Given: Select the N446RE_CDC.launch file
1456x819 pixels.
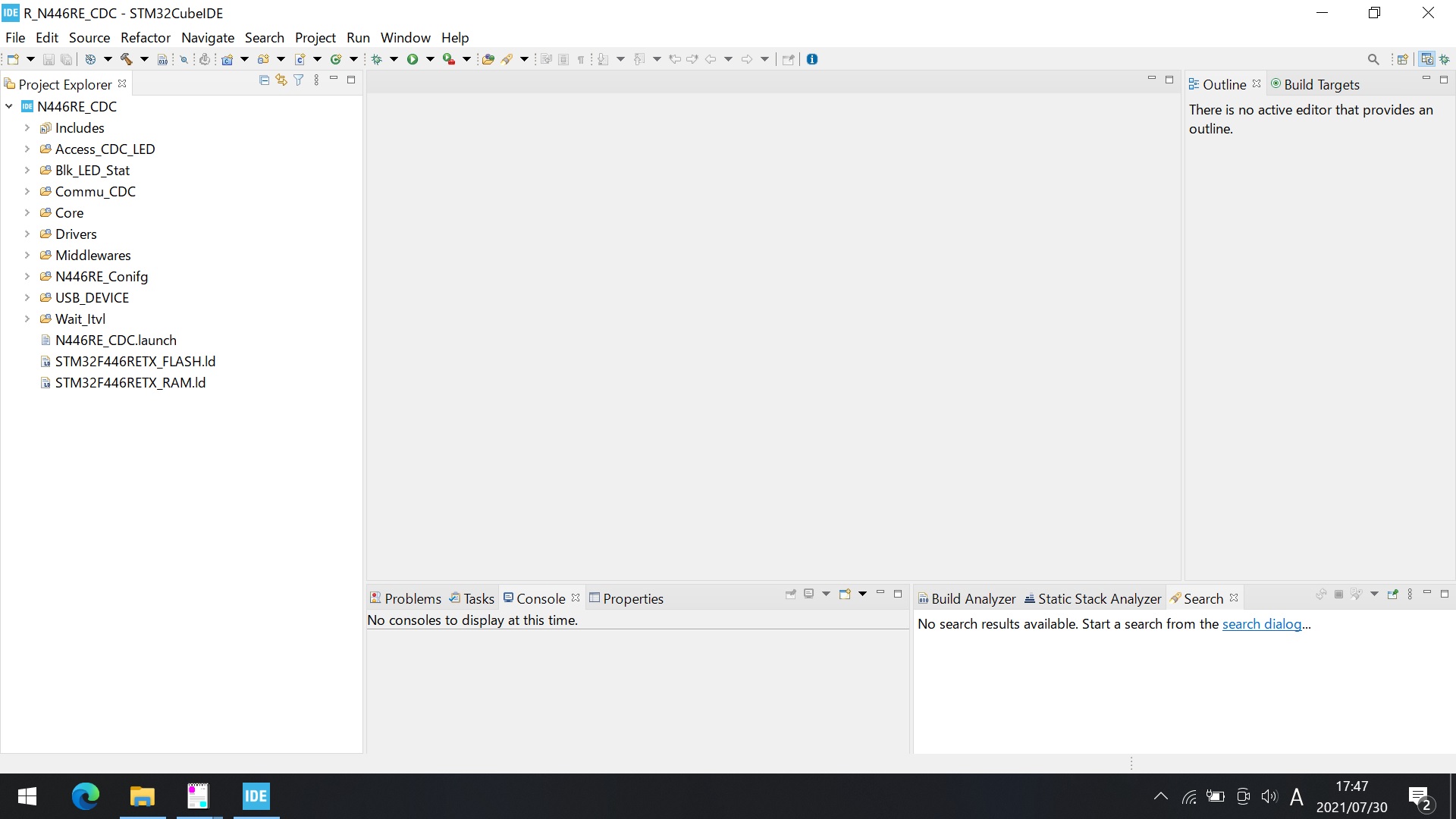Looking at the screenshot, I should pyautogui.click(x=115, y=340).
